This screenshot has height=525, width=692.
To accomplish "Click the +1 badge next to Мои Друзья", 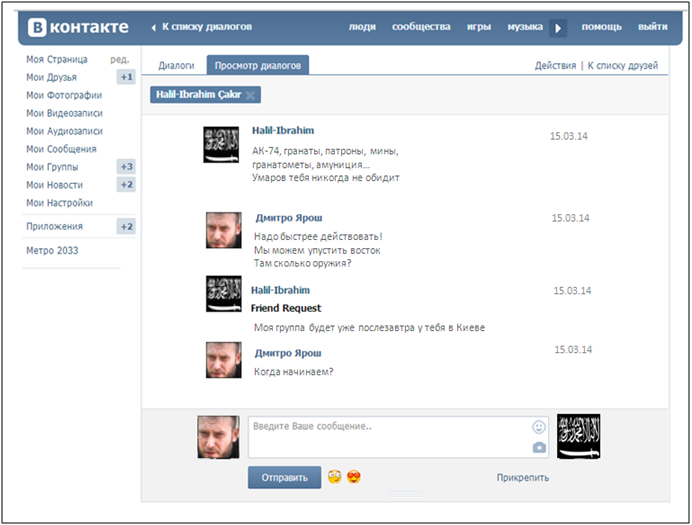I will (x=126, y=77).
